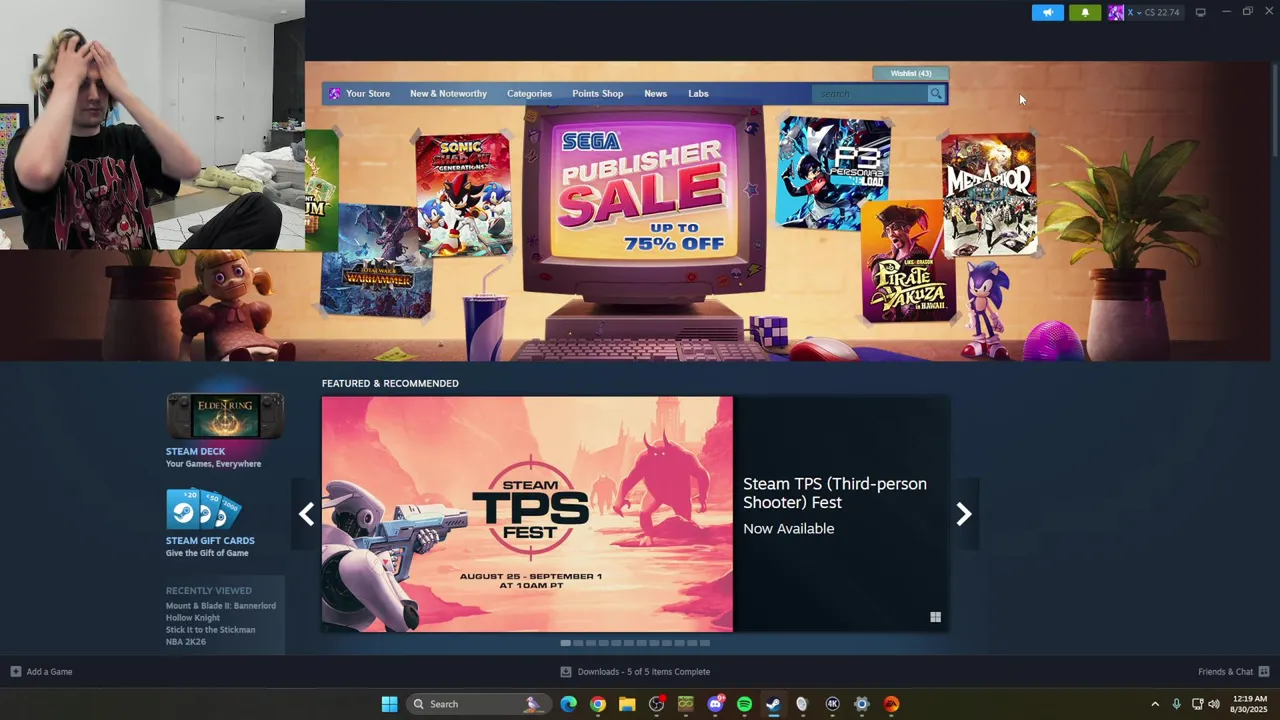Open the EA app from the taskbar
1280x720 pixels.
(891, 704)
